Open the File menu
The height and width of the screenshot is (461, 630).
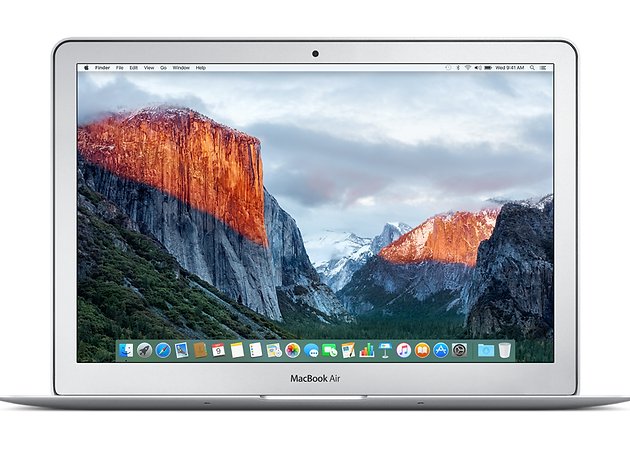tap(120, 68)
